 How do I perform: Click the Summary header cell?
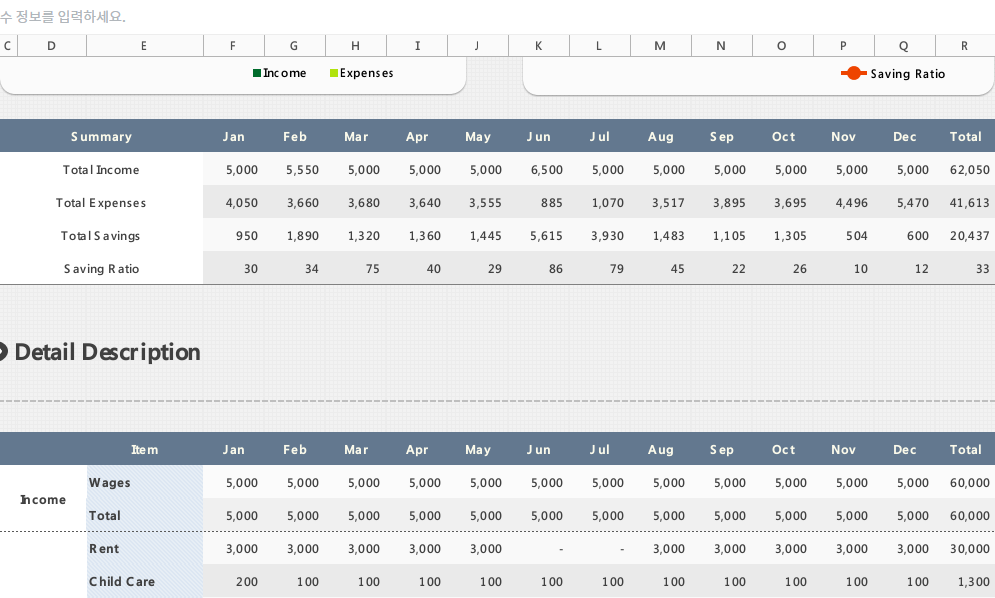click(102, 136)
